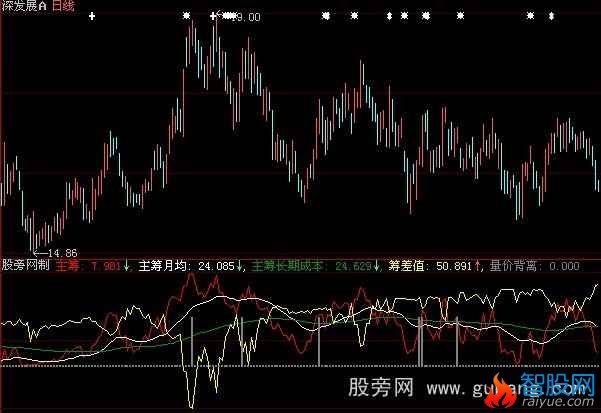The width and height of the screenshot is (601, 413).
Task: Select the 量价背离 0.000 value
Action: tap(534, 266)
